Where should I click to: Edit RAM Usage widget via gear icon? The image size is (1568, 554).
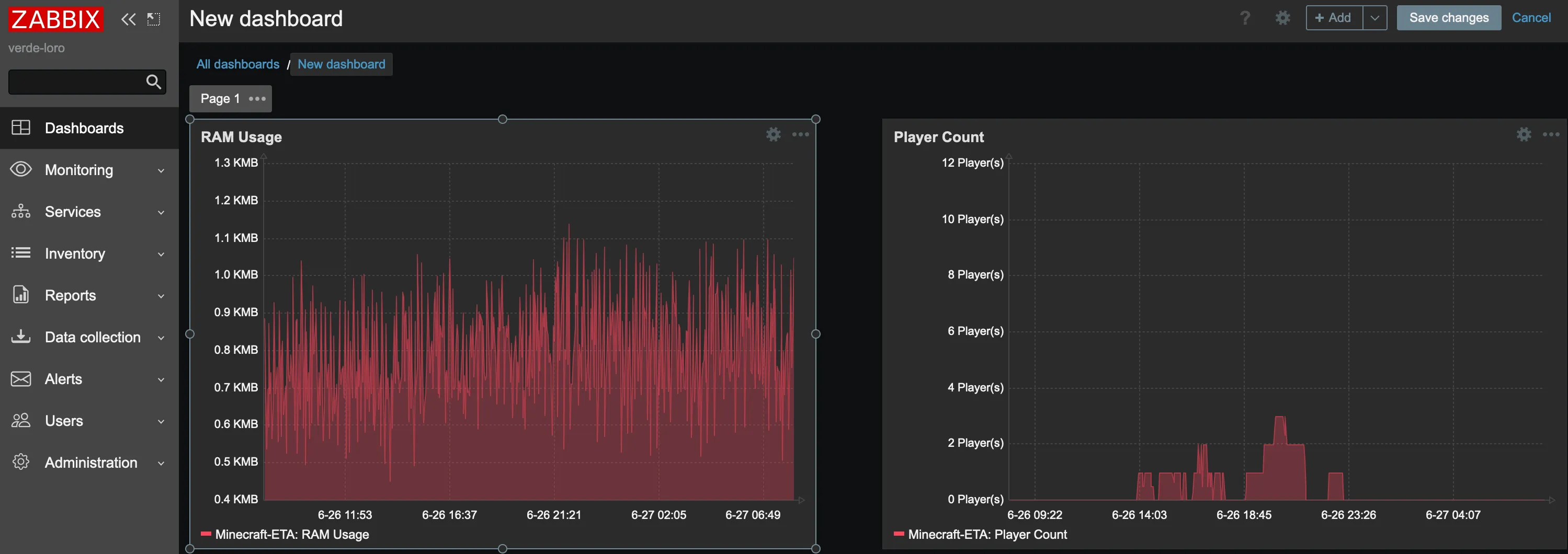773,134
